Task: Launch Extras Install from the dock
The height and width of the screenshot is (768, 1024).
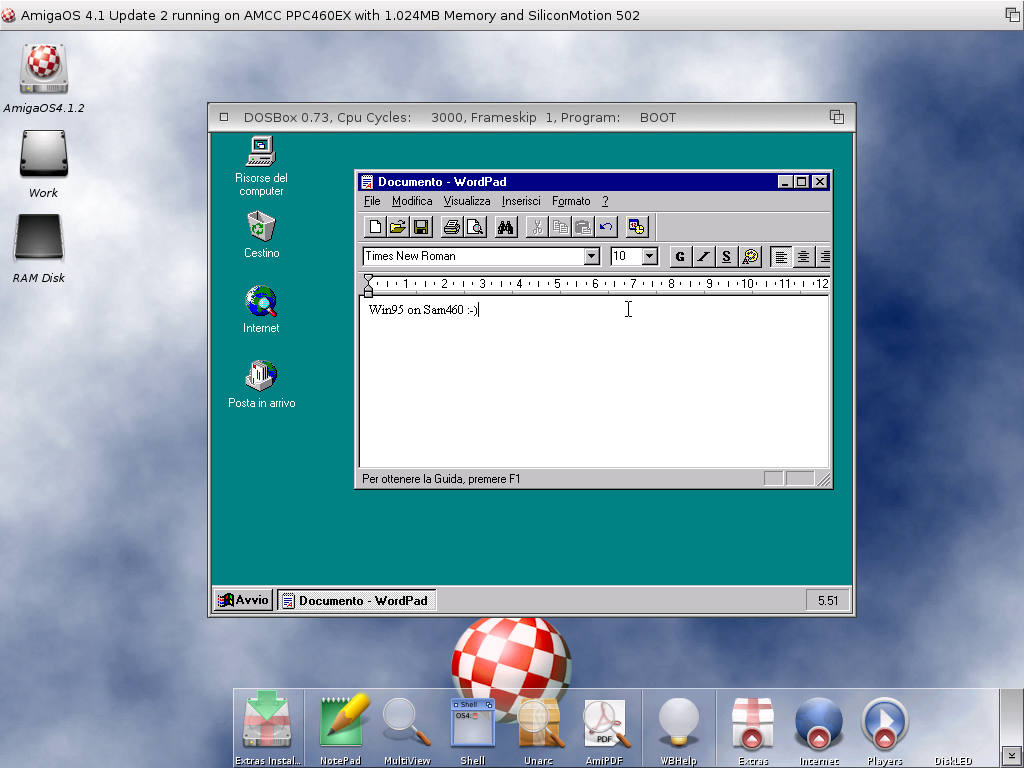Action: tap(267, 729)
